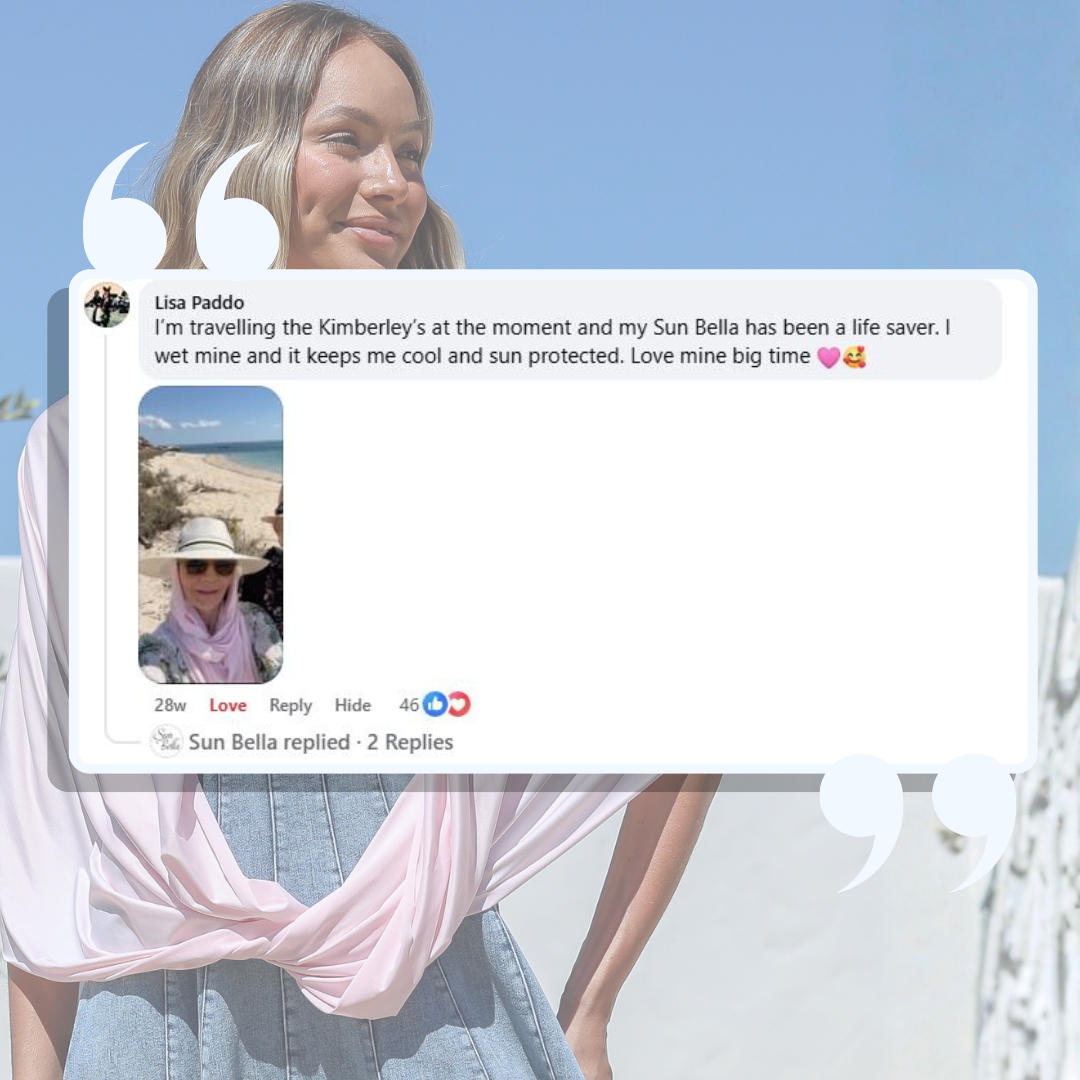Click the Sun Bella logo avatar

point(166,741)
